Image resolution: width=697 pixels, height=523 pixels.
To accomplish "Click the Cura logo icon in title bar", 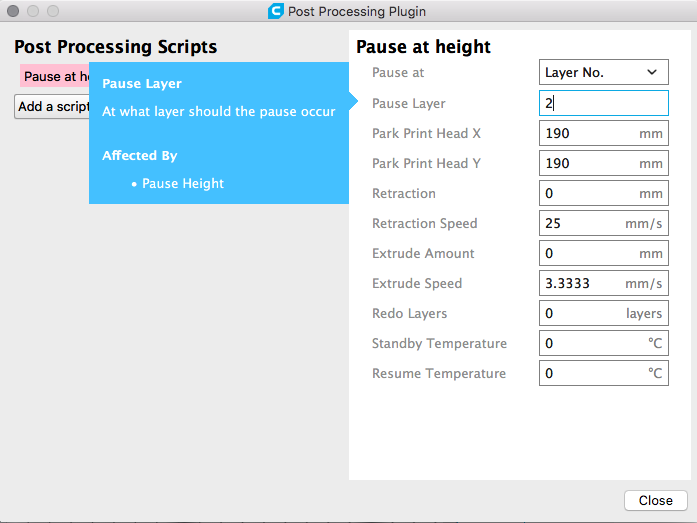I will point(276,11).
